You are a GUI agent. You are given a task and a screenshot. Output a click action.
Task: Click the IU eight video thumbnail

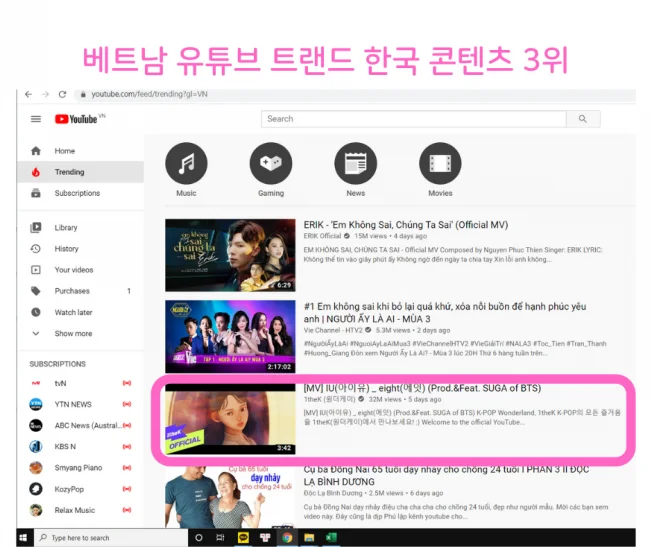230,418
